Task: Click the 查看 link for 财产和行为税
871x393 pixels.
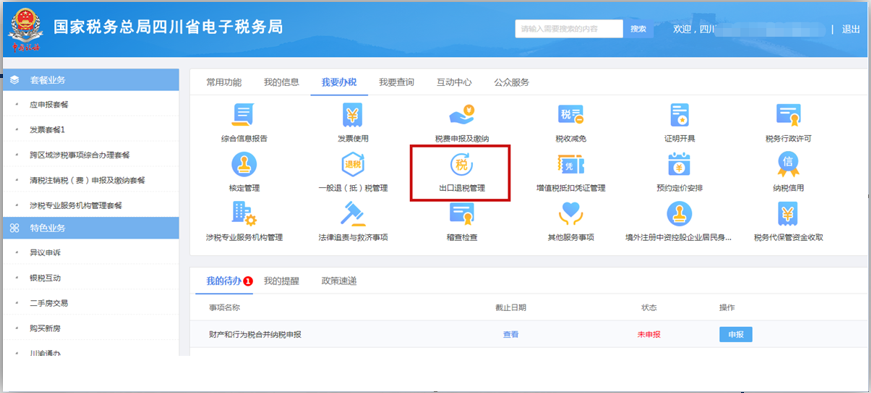Action: click(511, 335)
